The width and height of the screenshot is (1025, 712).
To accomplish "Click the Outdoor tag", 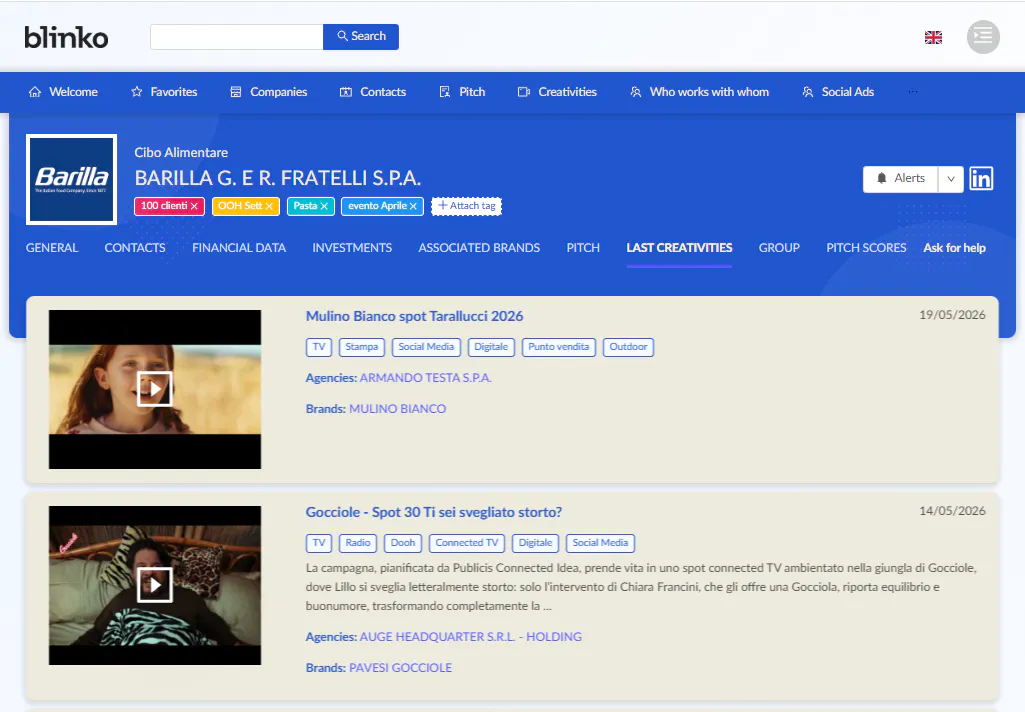I will click(628, 347).
